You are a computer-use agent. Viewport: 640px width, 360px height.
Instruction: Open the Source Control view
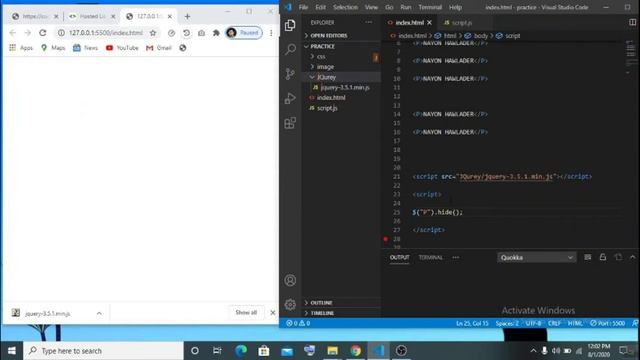pos(290,74)
